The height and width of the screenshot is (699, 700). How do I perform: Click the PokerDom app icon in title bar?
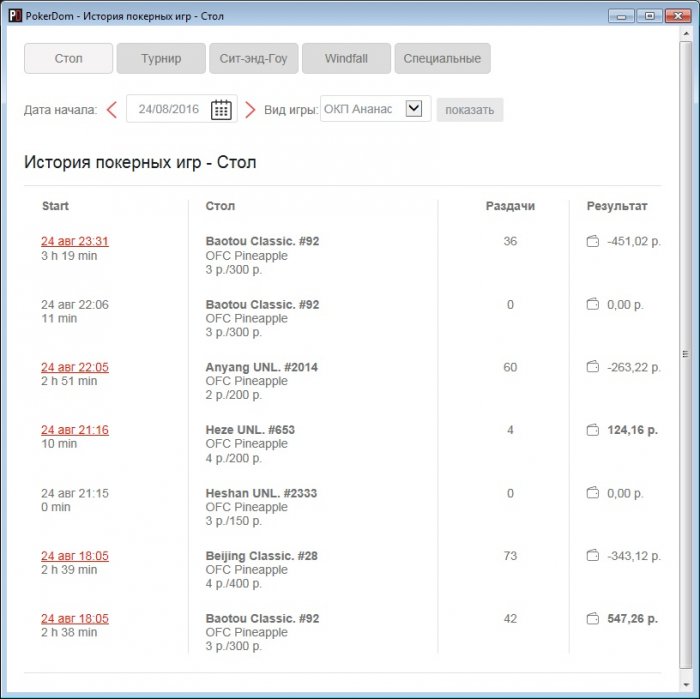(15, 16)
